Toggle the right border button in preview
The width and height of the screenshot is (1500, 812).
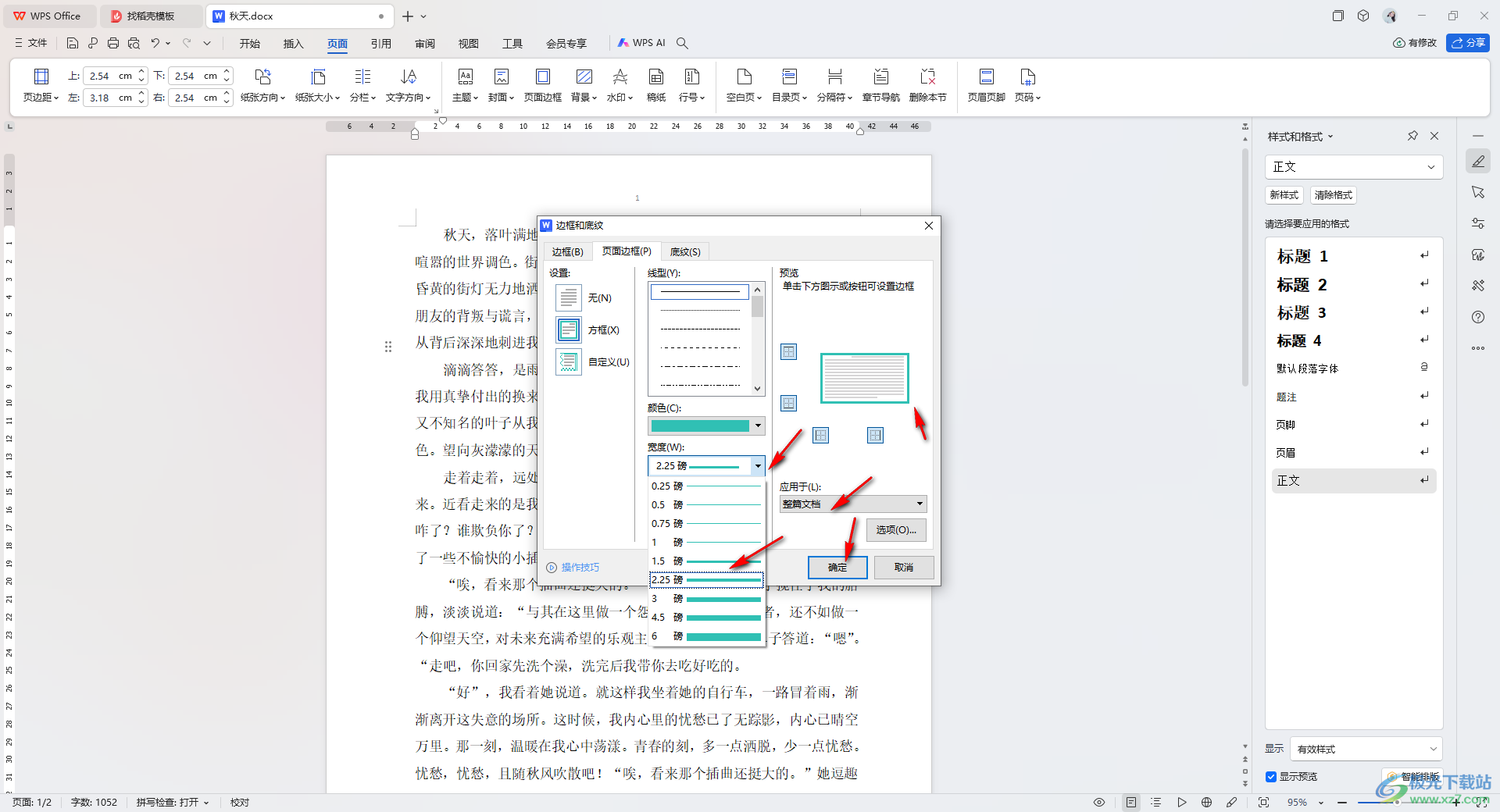click(x=875, y=435)
